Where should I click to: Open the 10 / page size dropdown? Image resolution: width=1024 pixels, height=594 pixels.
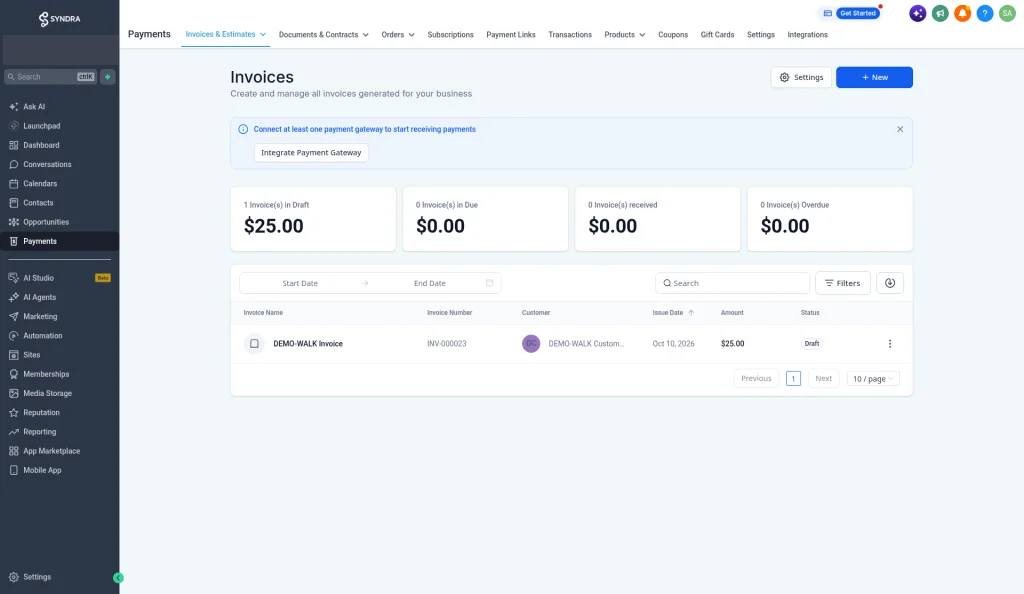873,379
